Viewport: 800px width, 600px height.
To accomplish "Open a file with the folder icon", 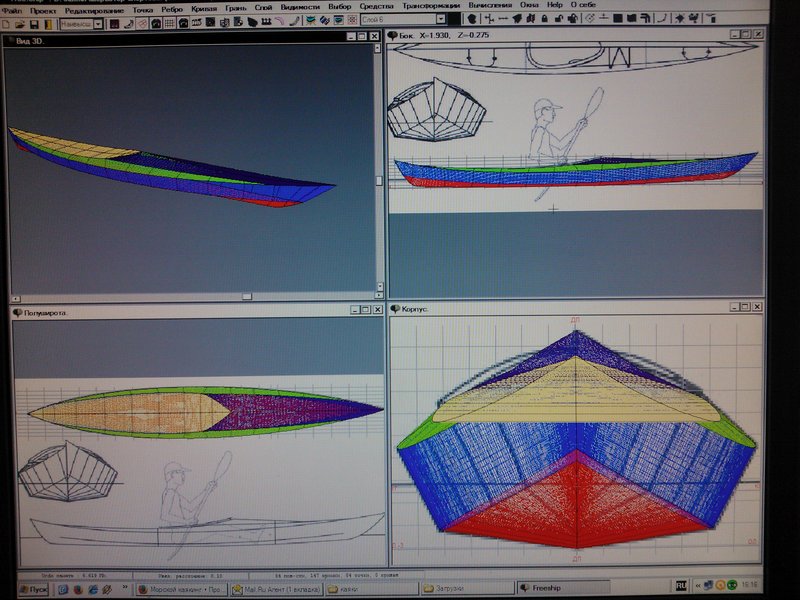I will 19,24.
